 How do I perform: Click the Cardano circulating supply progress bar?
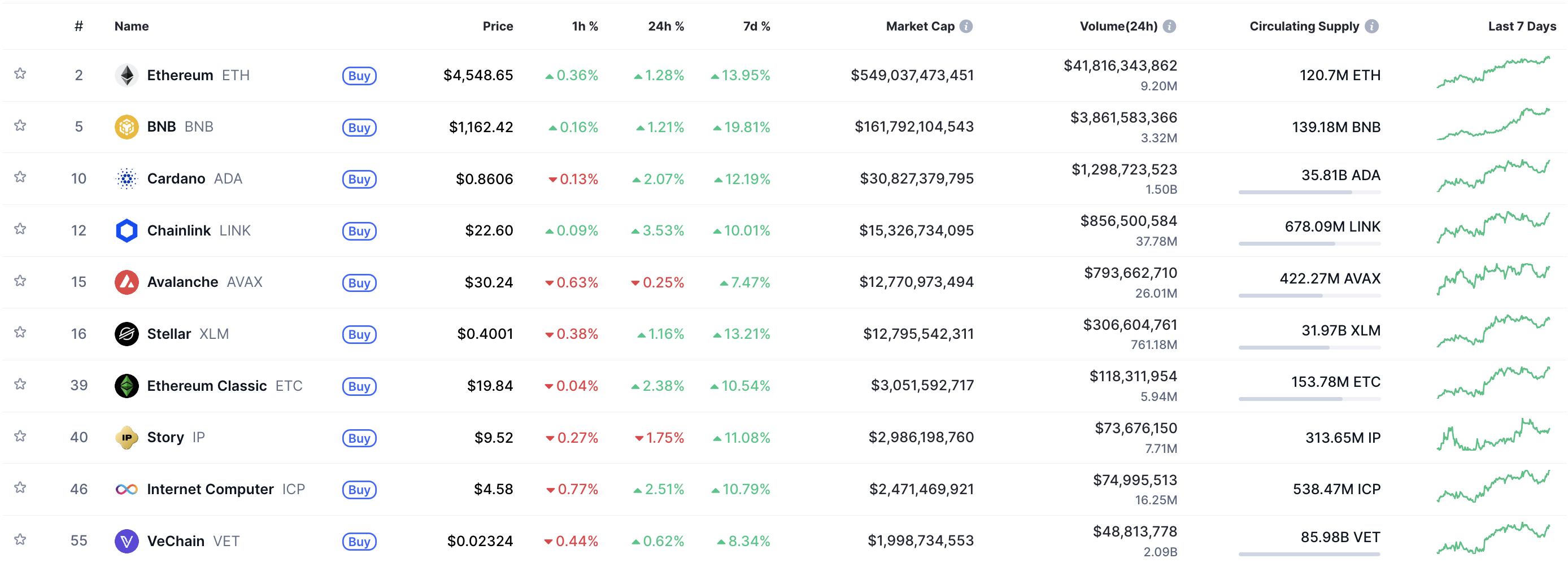point(1309,192)
